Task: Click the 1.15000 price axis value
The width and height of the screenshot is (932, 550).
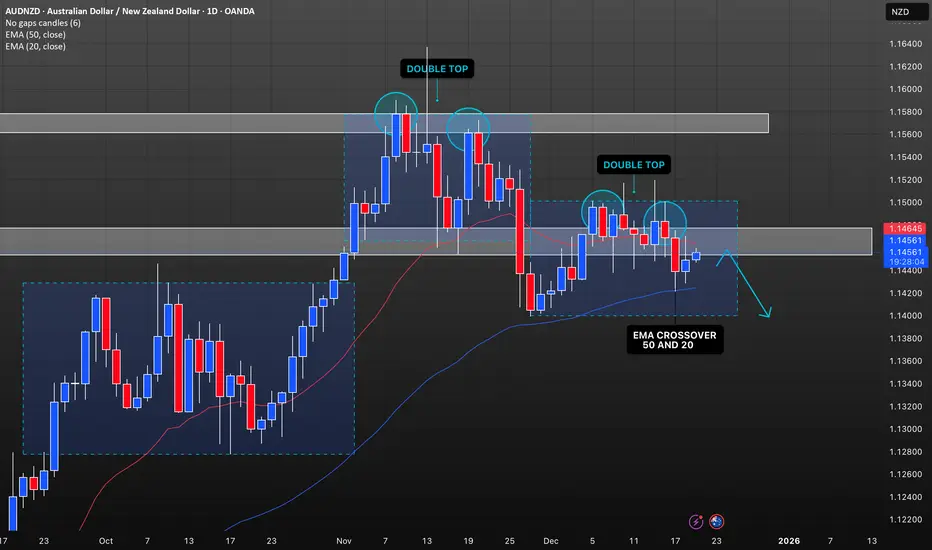Action: (905, 203)
